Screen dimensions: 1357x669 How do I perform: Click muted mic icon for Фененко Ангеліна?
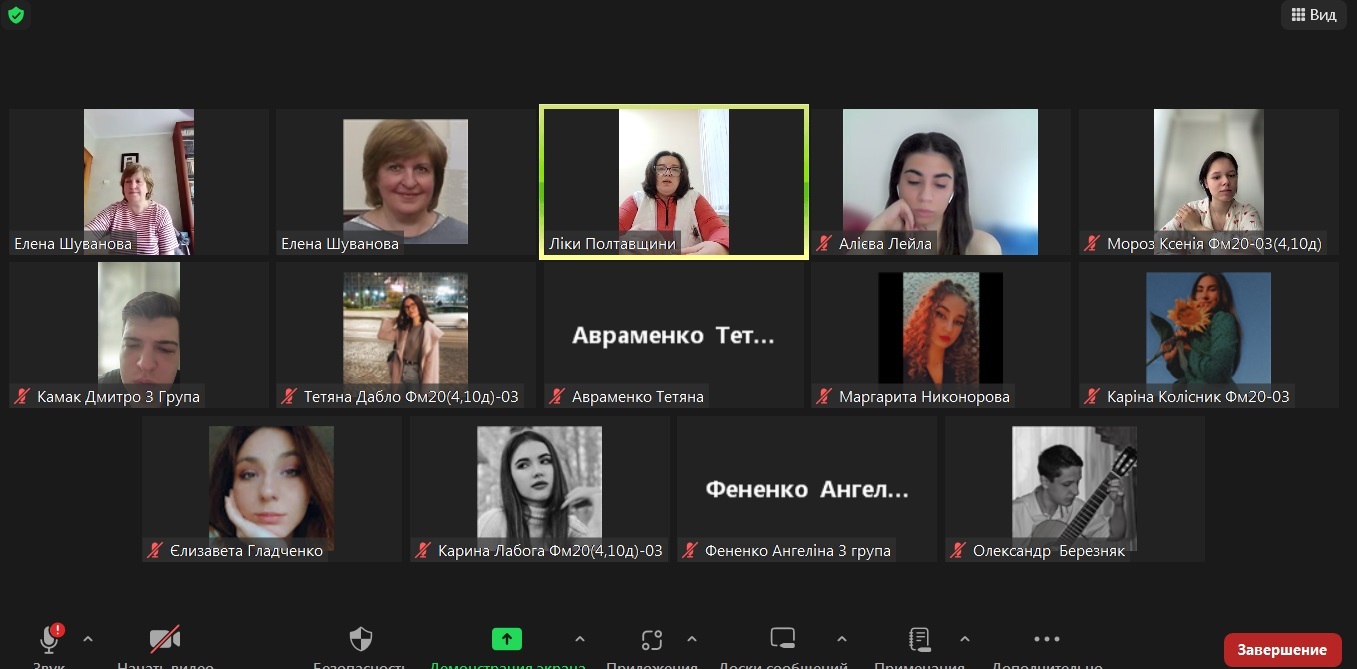(691, 551)
